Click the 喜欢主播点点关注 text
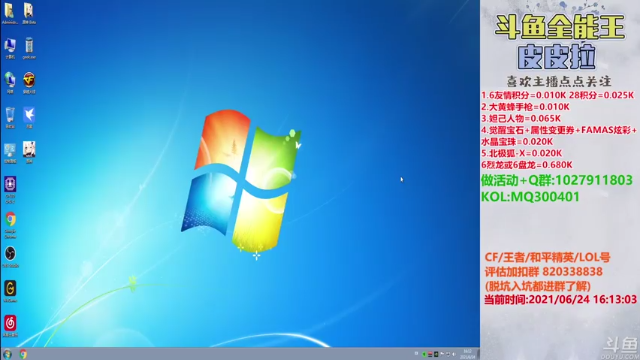 point(559,81)
